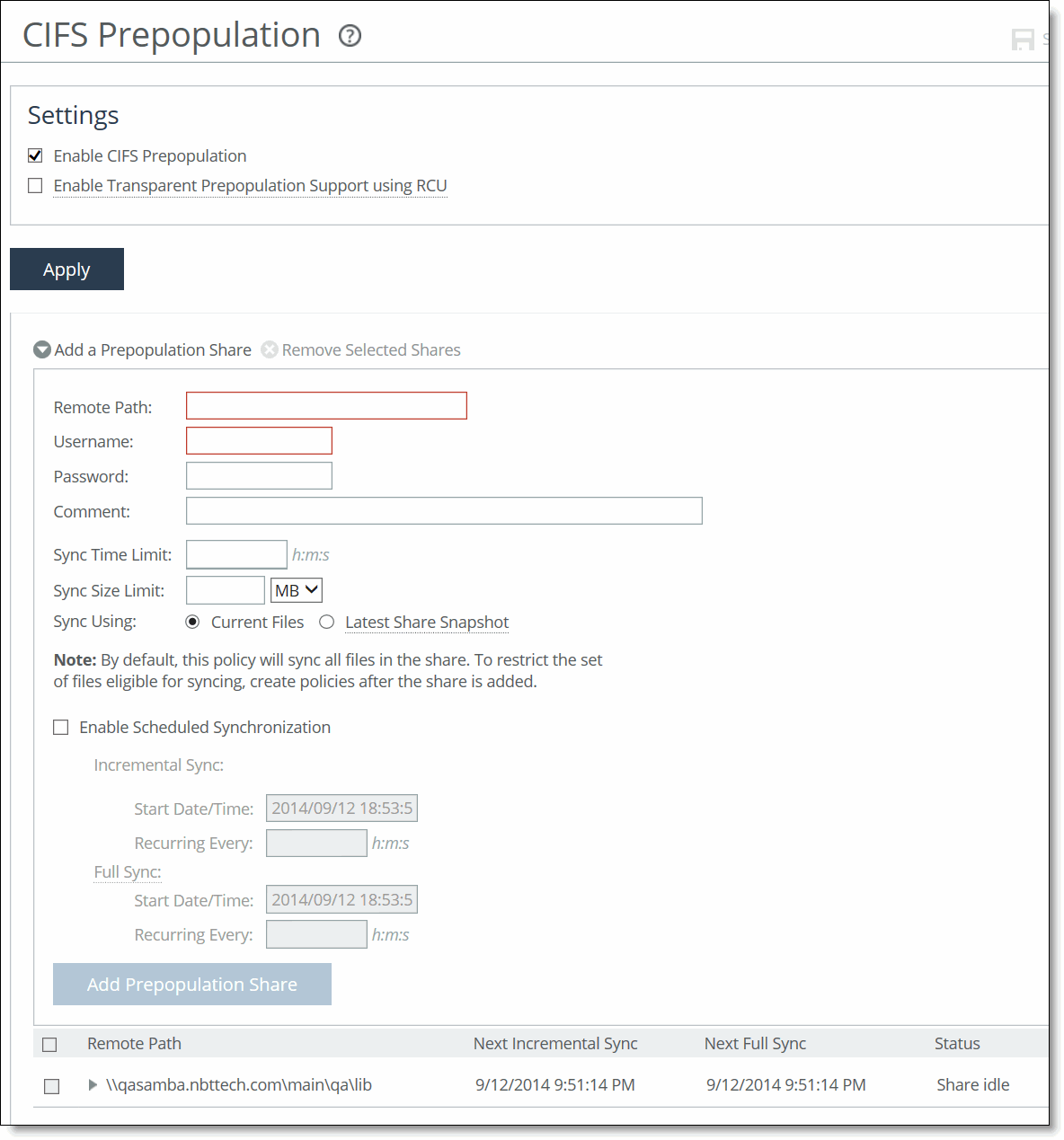1064x1140 pixels.
Task: Enable Transparent Prepopulation Support using RCU
Action: click(x=34, y=185)
